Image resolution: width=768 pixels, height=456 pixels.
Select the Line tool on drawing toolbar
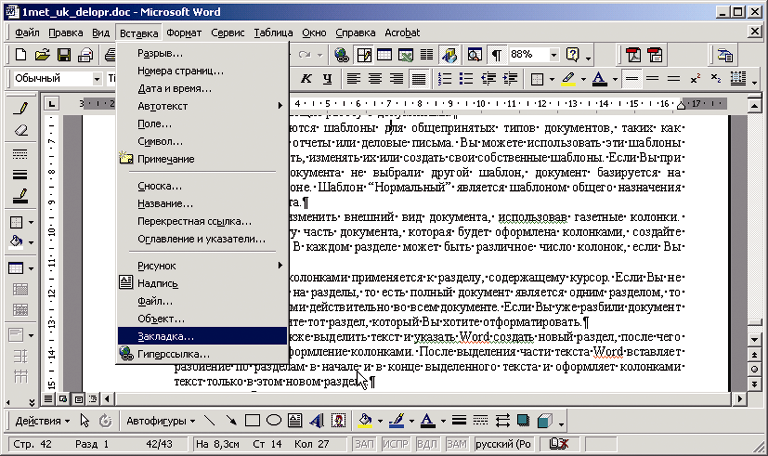point(210,421)
